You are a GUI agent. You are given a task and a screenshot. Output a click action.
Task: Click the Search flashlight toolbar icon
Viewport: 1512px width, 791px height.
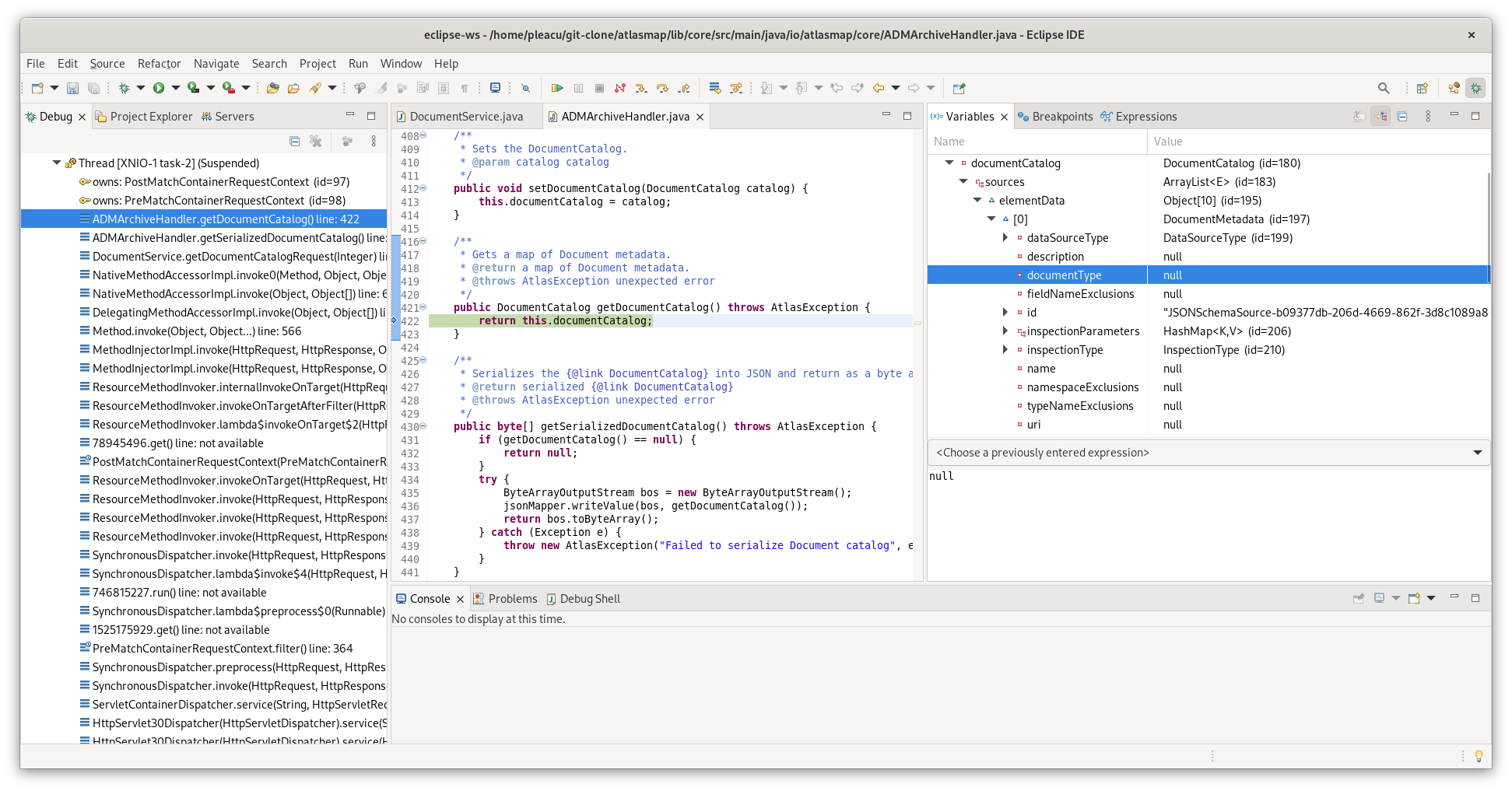click(x=315, y=88)
